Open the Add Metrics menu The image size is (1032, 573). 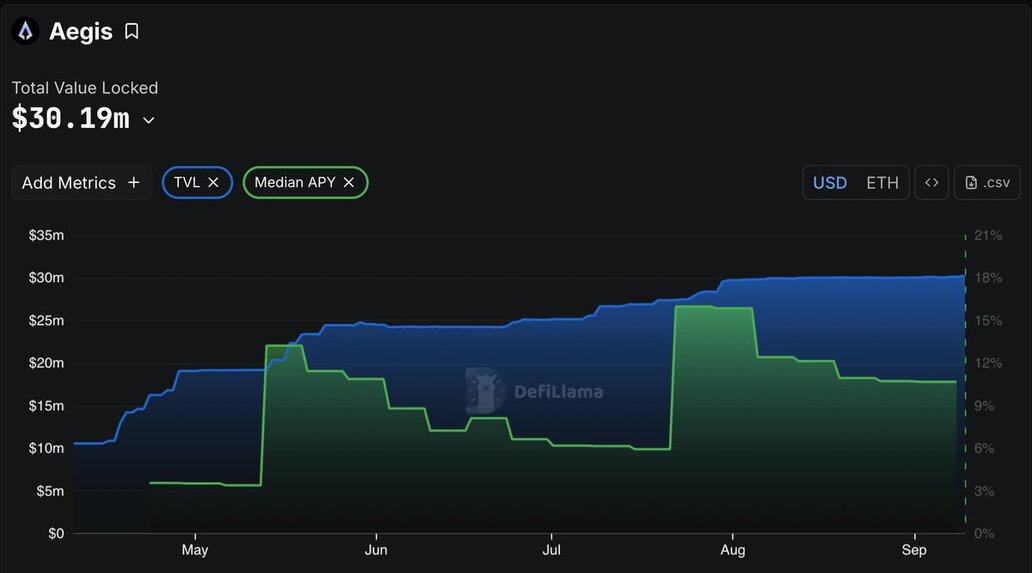tap(82, 183)
